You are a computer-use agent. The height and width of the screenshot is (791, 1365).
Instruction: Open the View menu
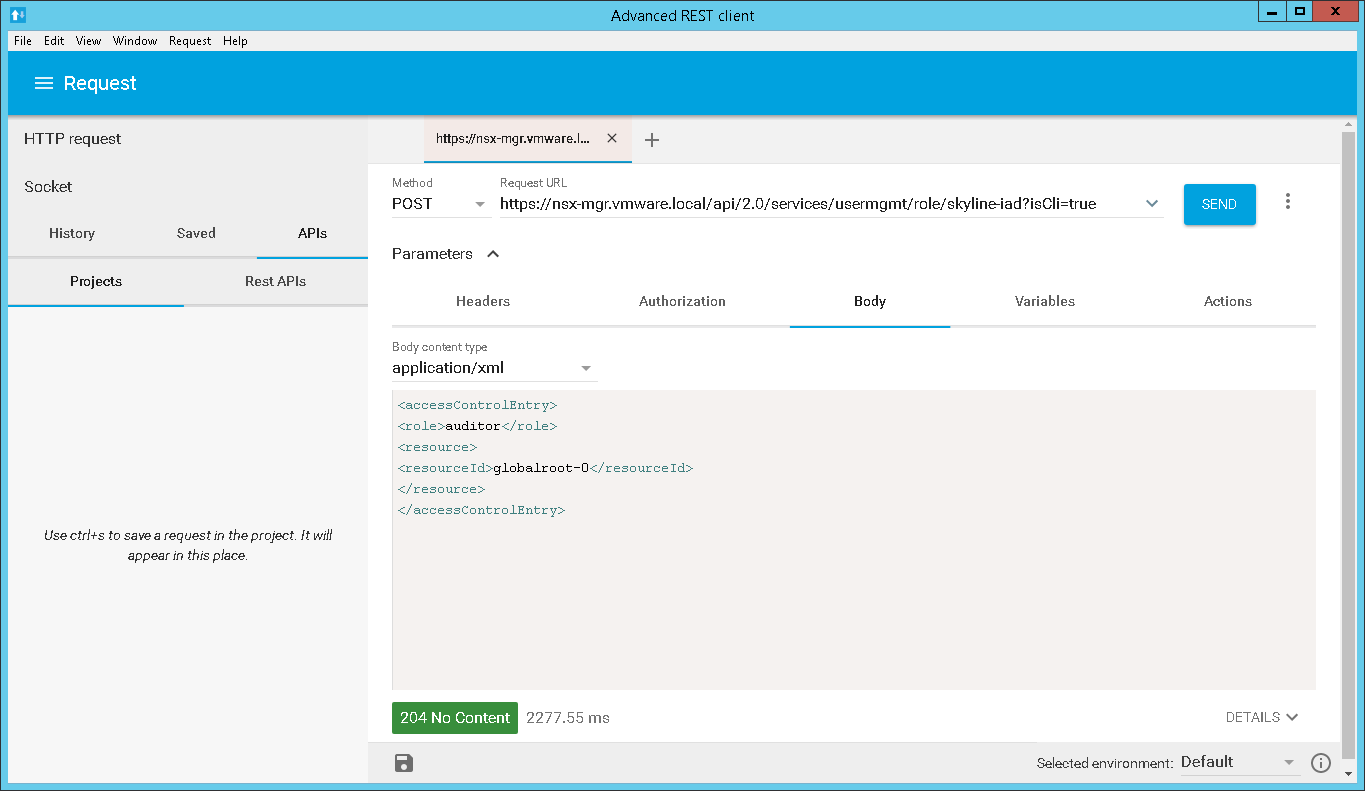pyautogui.click(x=89, y=41)
